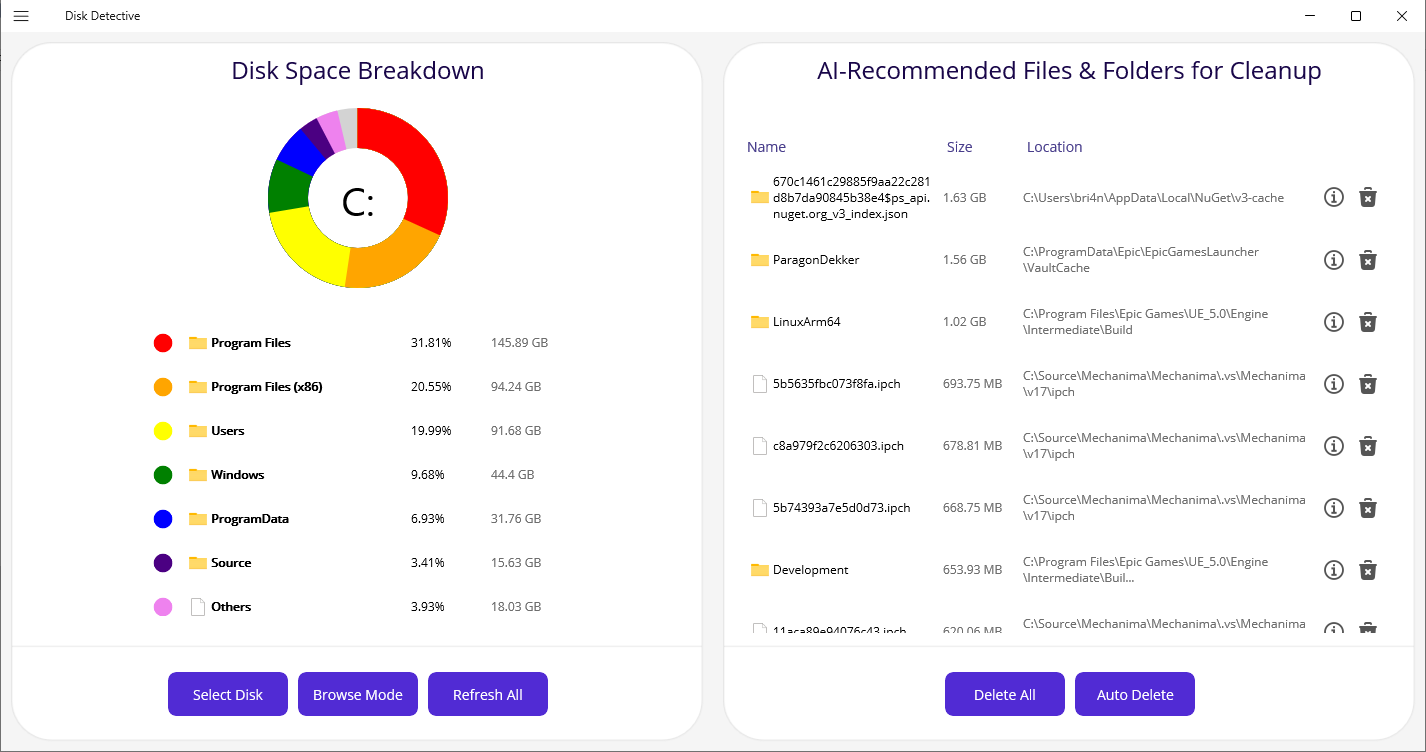Sort list by Size column header
This screenshot has width=1426, height=752.
(x=959, y=147)
